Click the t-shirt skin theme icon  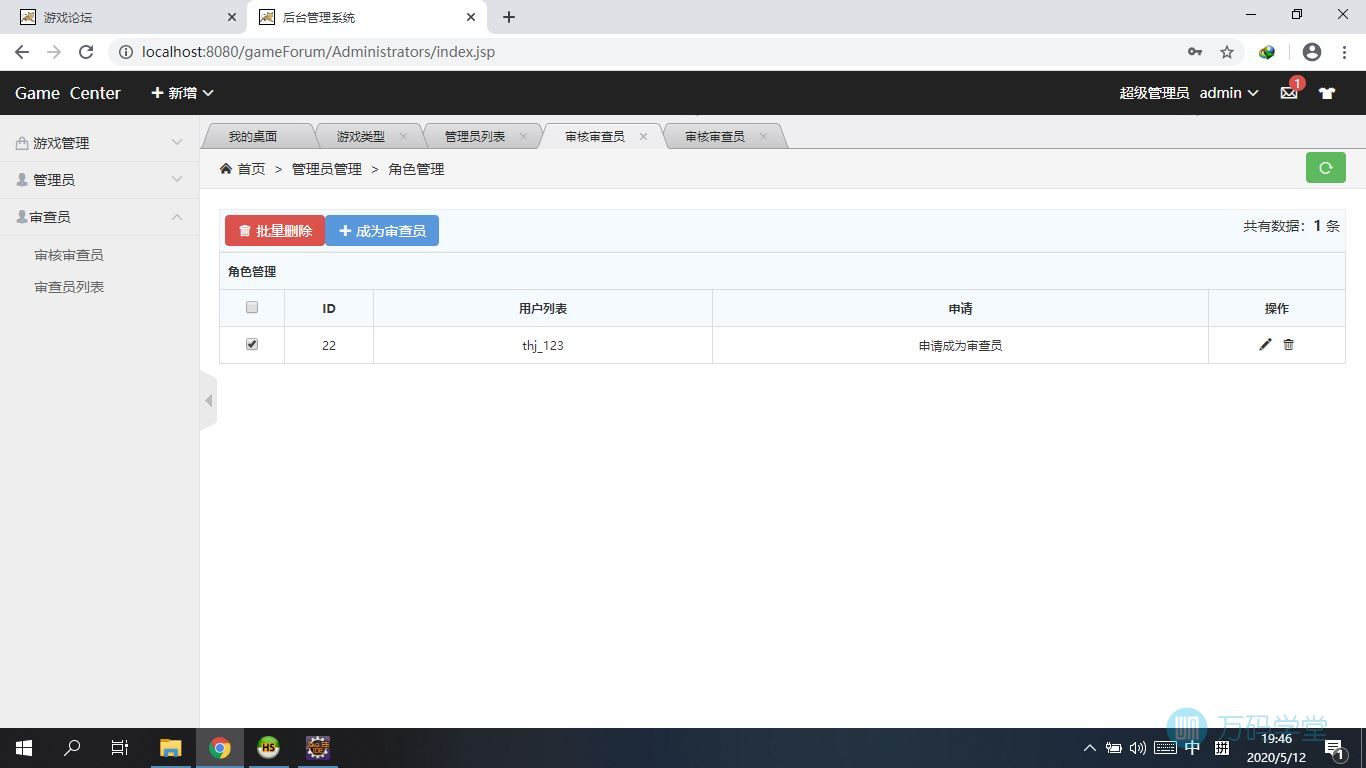click(1326, 93)
